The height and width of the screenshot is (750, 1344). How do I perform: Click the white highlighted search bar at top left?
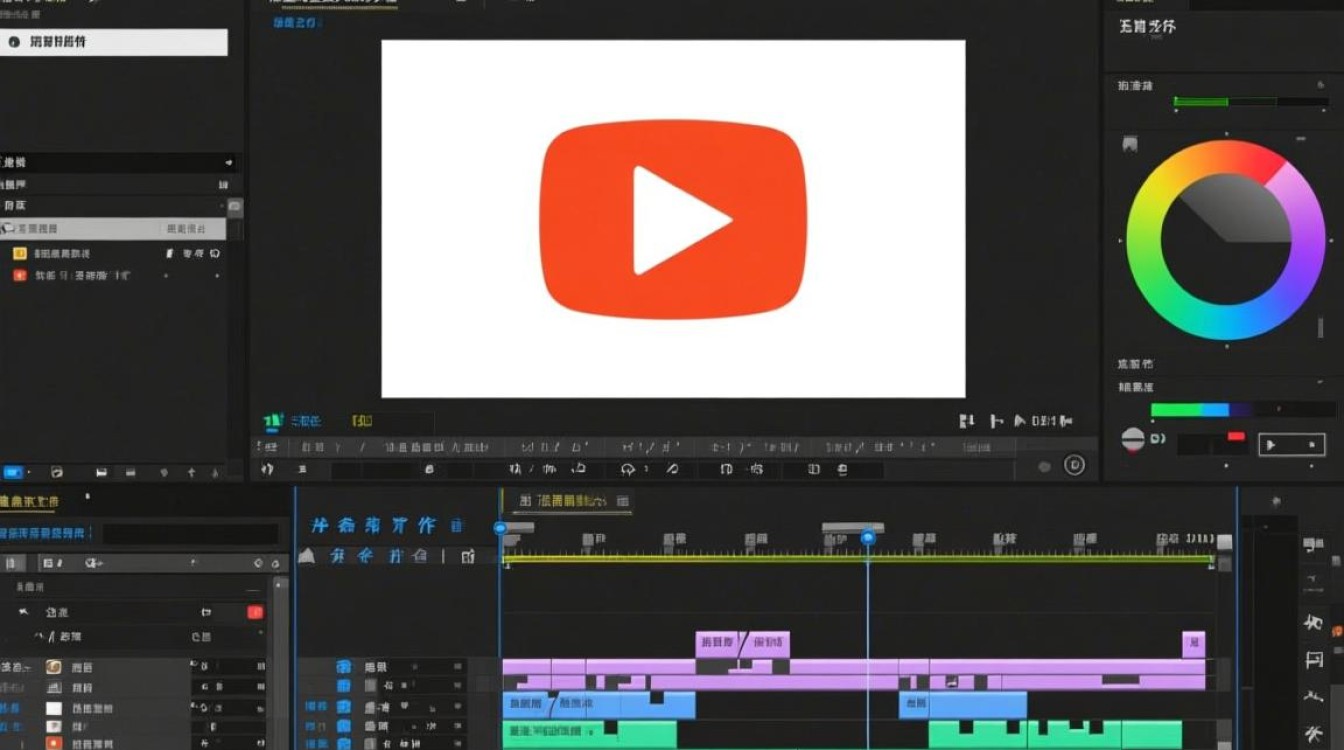(114, 42)
